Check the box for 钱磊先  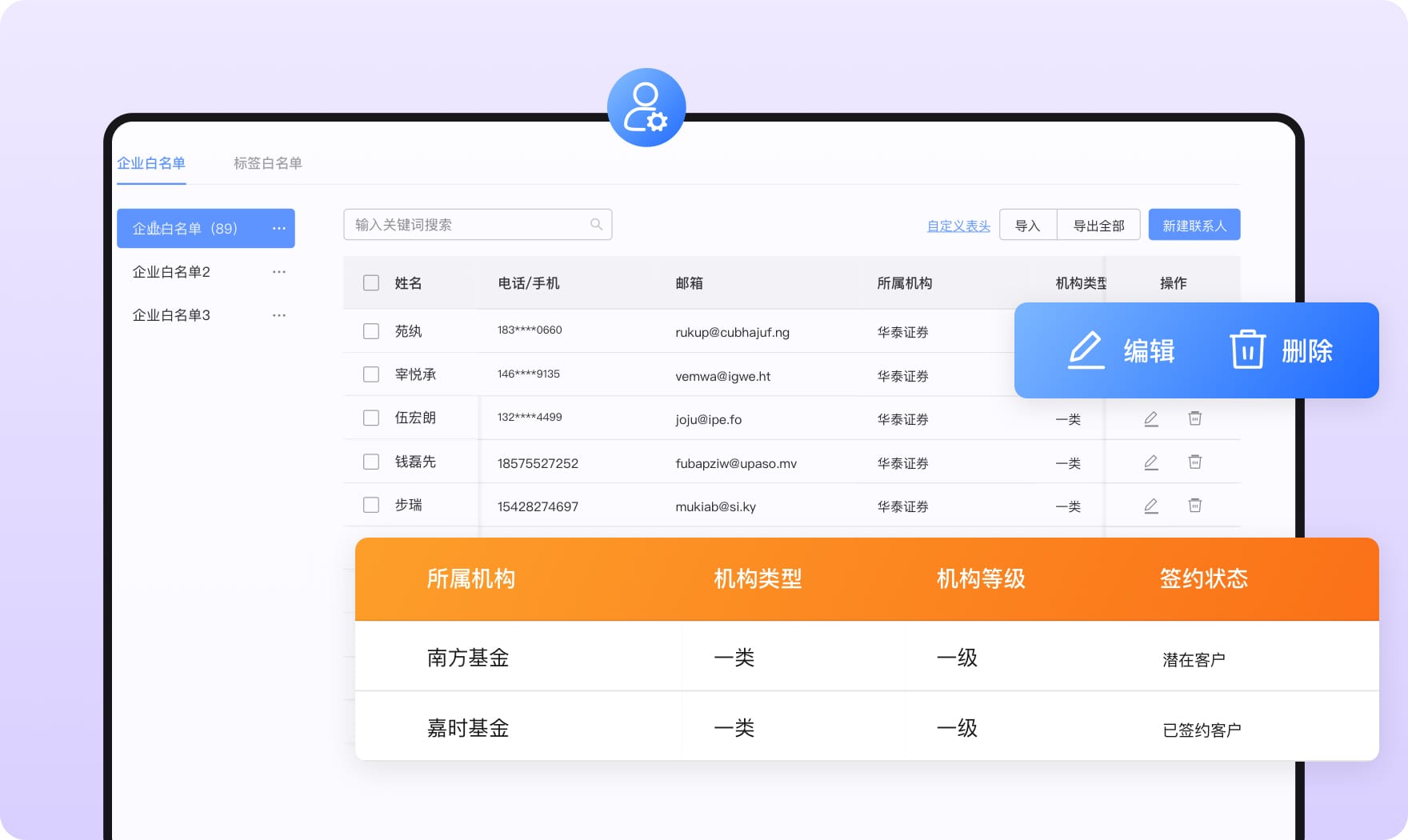pyautogui.click(x=371, y=462)
